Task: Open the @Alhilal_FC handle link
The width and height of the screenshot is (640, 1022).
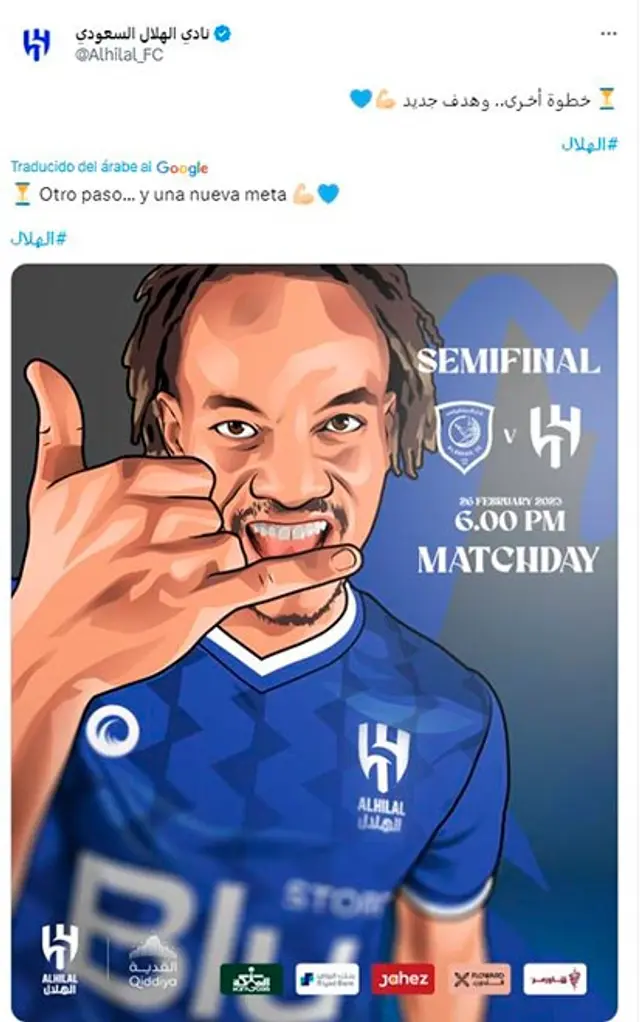Action: (119, 54)
